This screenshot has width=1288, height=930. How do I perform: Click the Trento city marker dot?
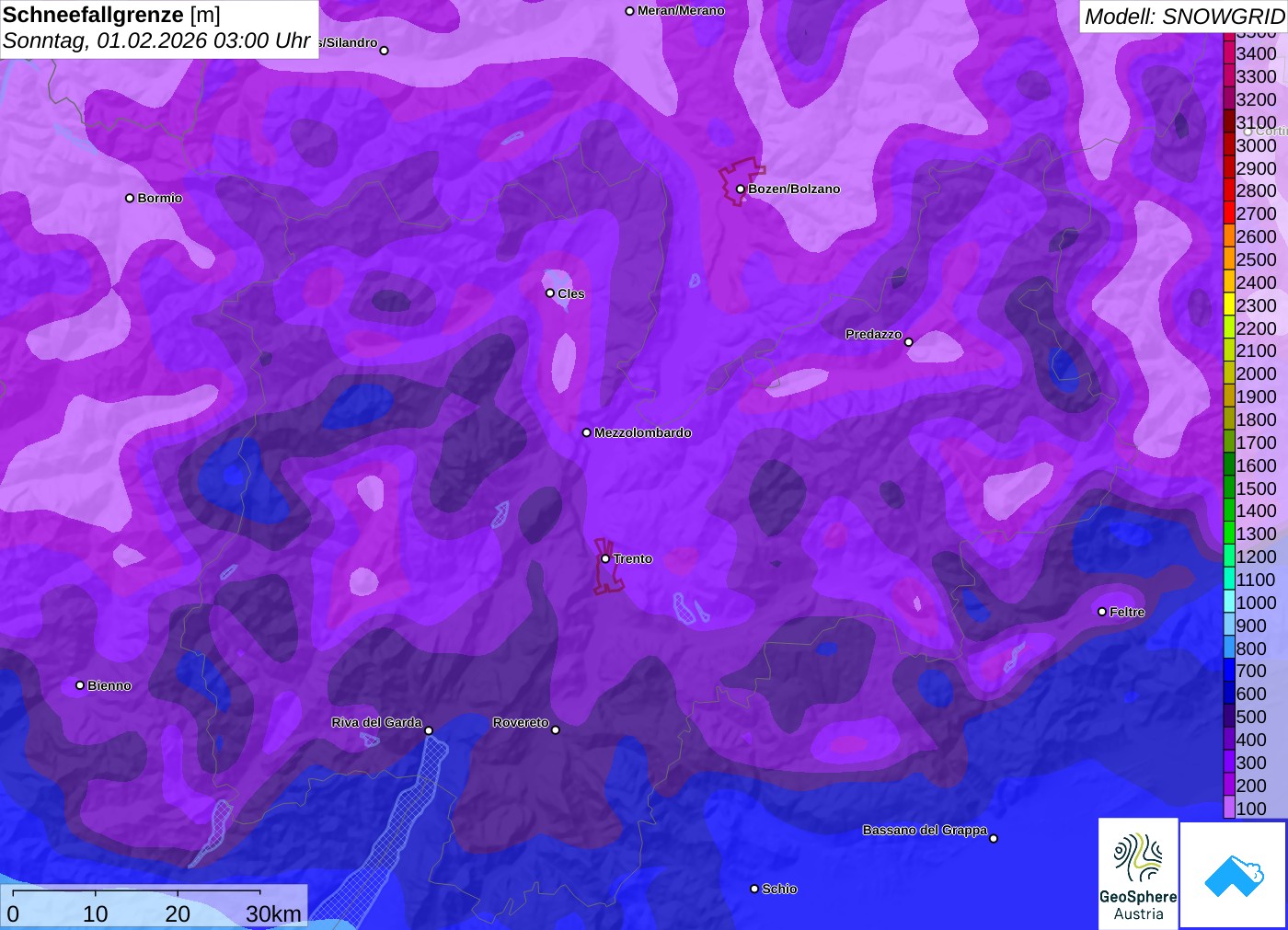(605, 558)
